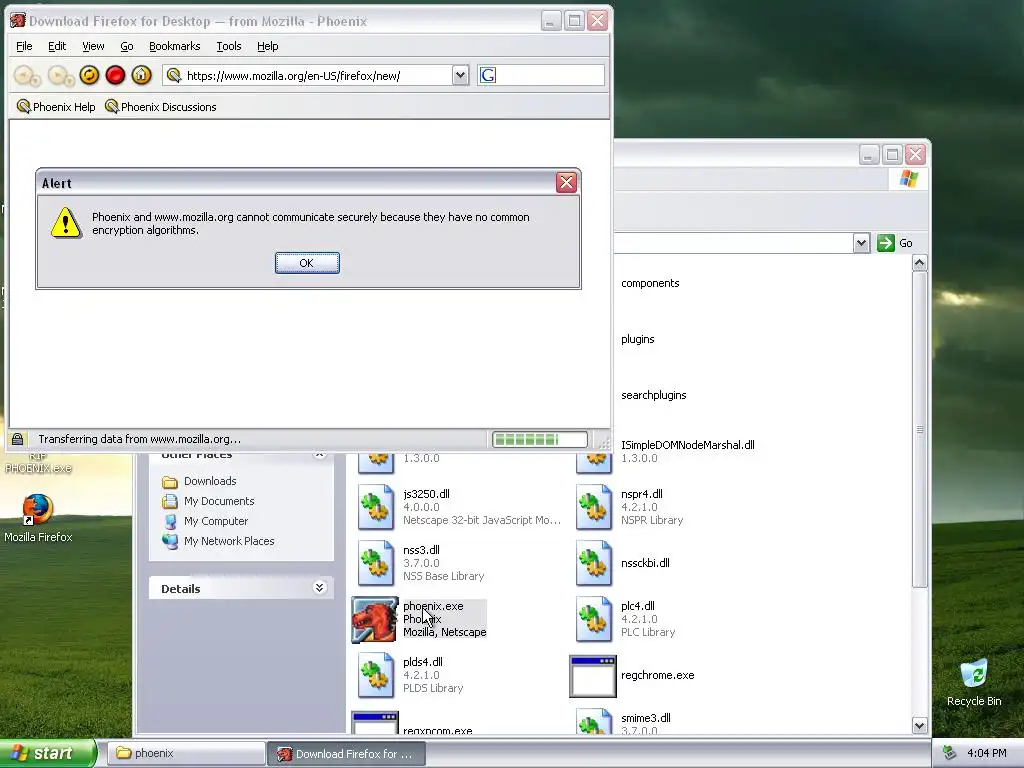The image size is (1024, 768).
Task: Stop loading with the red Stop icon
Action: pos(116,75)
